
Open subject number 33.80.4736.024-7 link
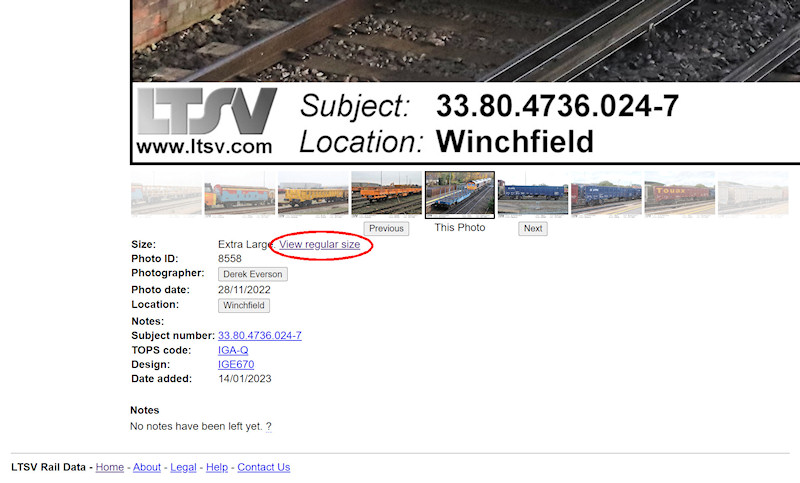click(x=260, y=336)
